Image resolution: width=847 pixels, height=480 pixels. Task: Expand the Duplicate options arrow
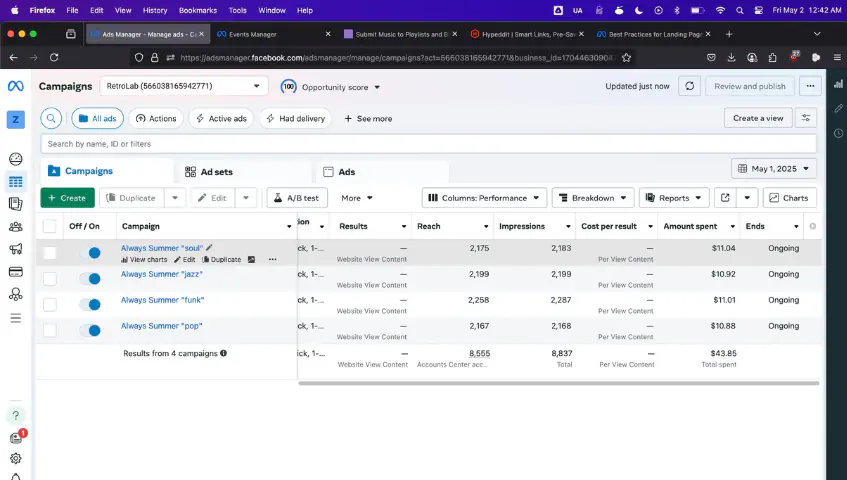click(175, 198)
